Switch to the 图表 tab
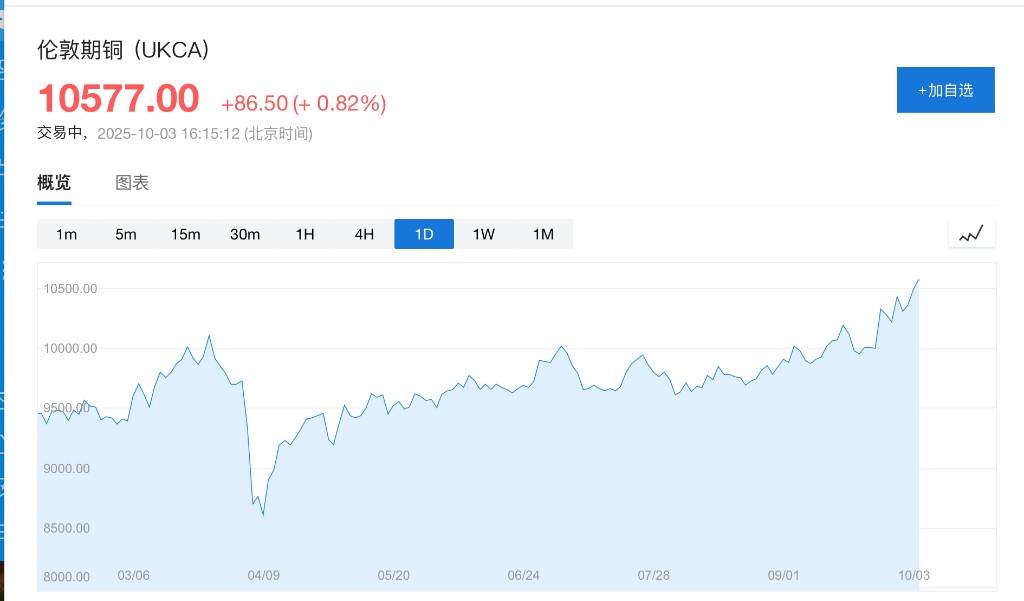This screenshot has width=1024, height=601. click(x=132, y=183)
